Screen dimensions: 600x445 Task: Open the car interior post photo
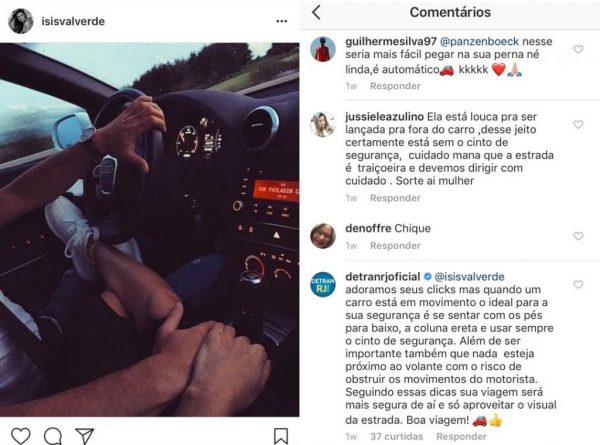point(150,230)
